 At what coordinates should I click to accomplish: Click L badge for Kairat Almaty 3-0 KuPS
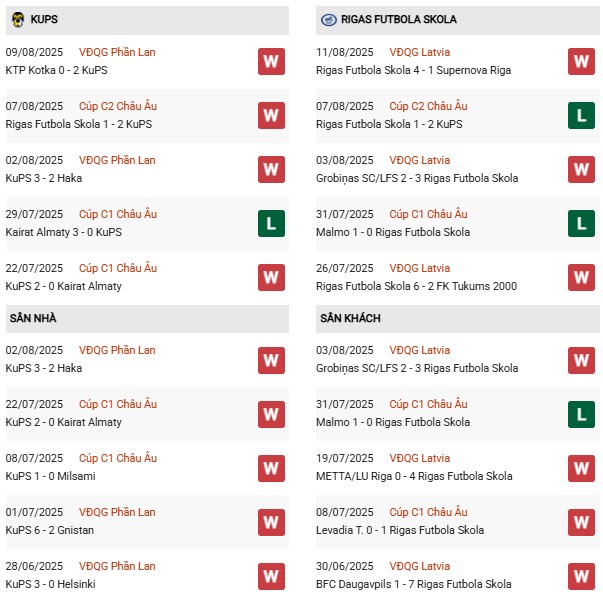tap(271, 224)
